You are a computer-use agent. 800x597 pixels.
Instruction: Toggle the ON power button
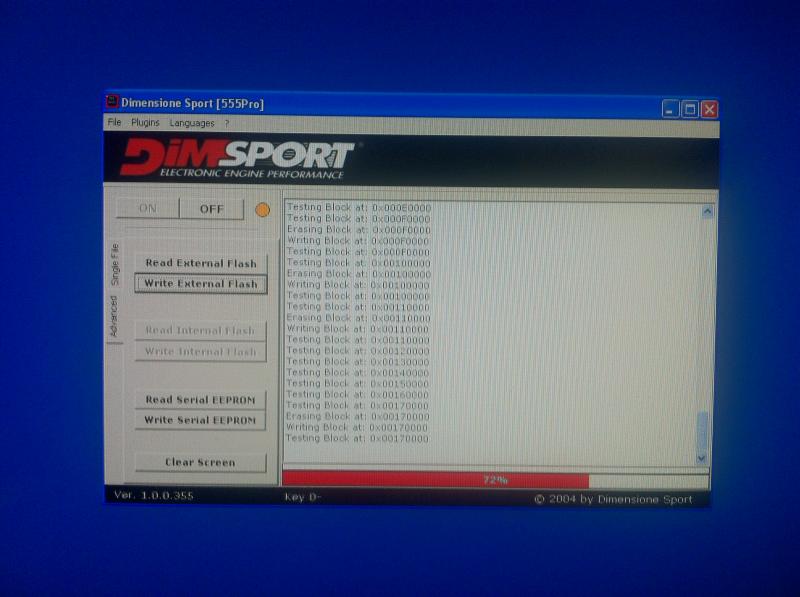[x=147, y=208]
